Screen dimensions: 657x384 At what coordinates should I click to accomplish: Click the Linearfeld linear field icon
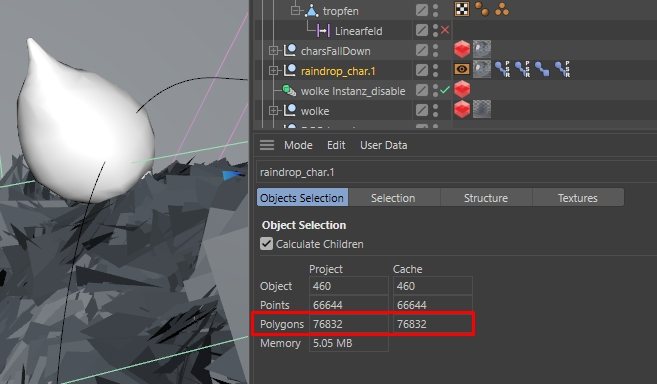point(323,31)
